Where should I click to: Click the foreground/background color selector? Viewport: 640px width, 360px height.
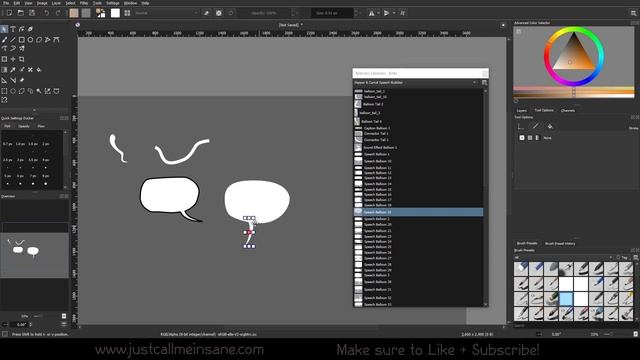[100, 13]
